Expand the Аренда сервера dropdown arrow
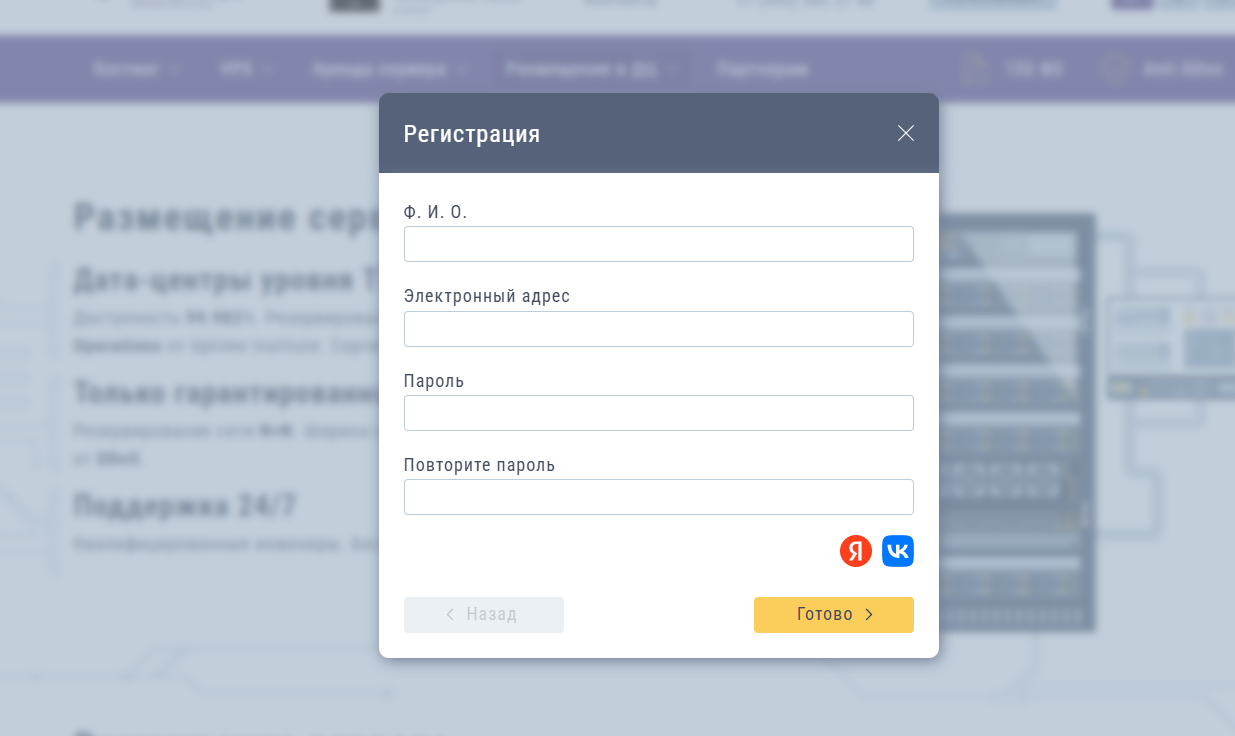Screen dimensions: 1235x736 click(x=463, y=70)
